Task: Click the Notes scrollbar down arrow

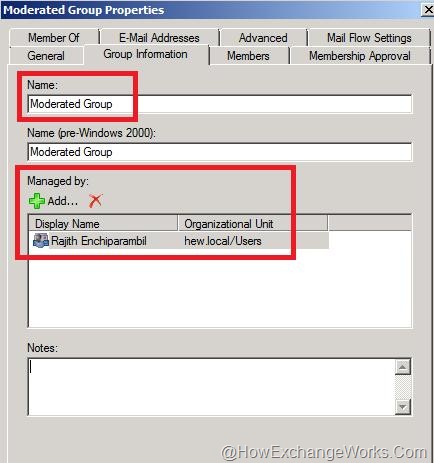Action: tap(403, 407)
